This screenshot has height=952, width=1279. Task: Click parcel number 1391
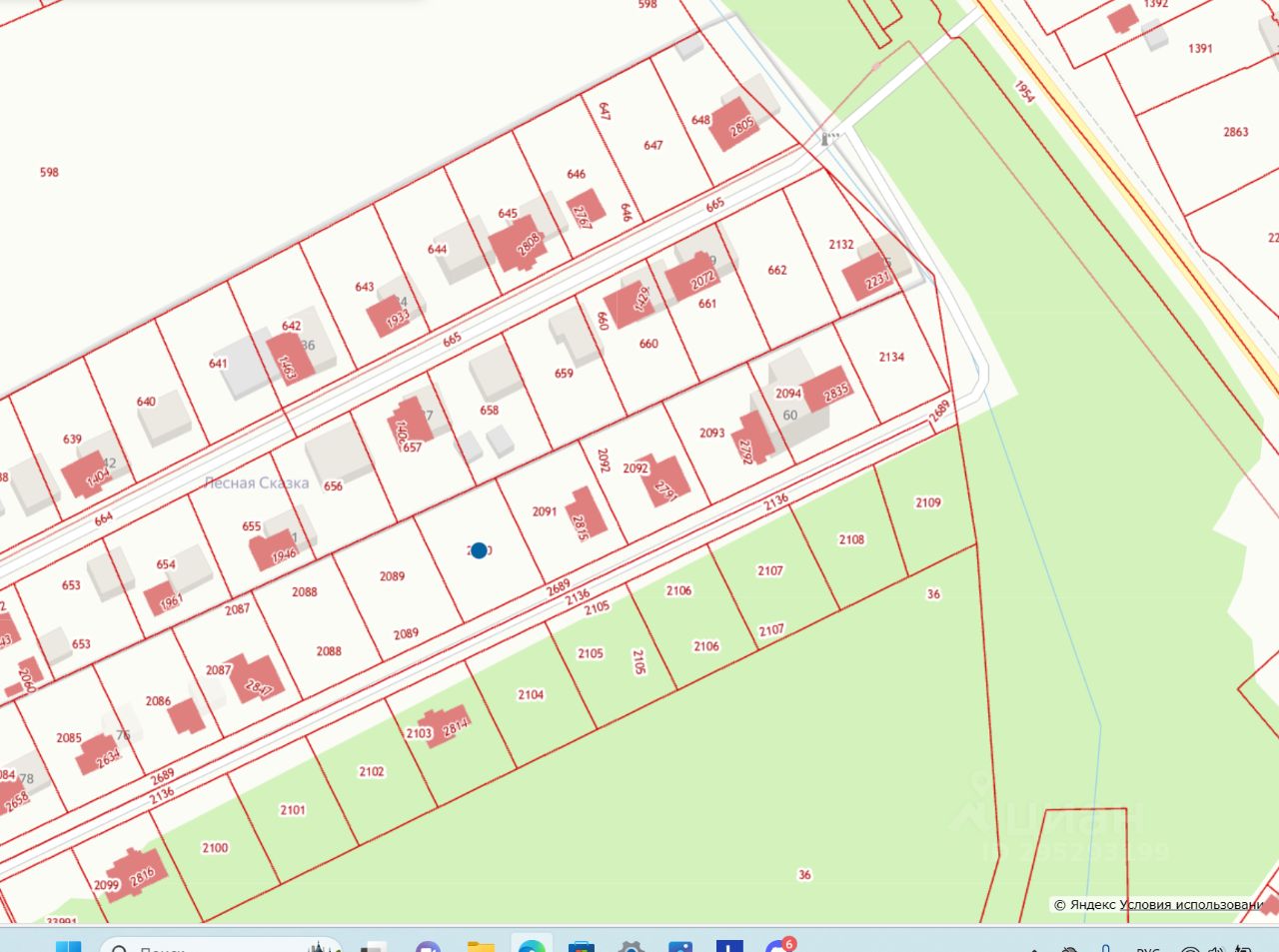click(1200, 48)
